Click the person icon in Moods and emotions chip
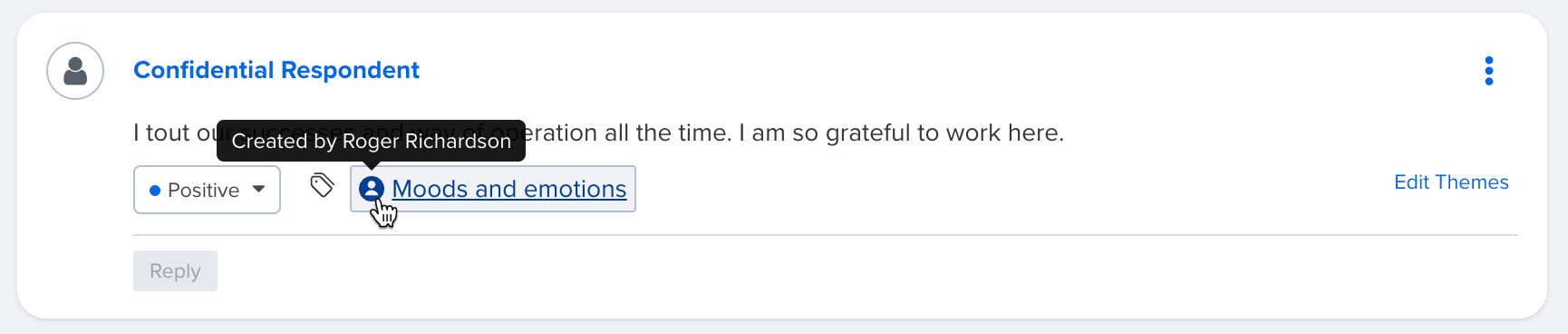1568x334 pixels. (372, 189)
